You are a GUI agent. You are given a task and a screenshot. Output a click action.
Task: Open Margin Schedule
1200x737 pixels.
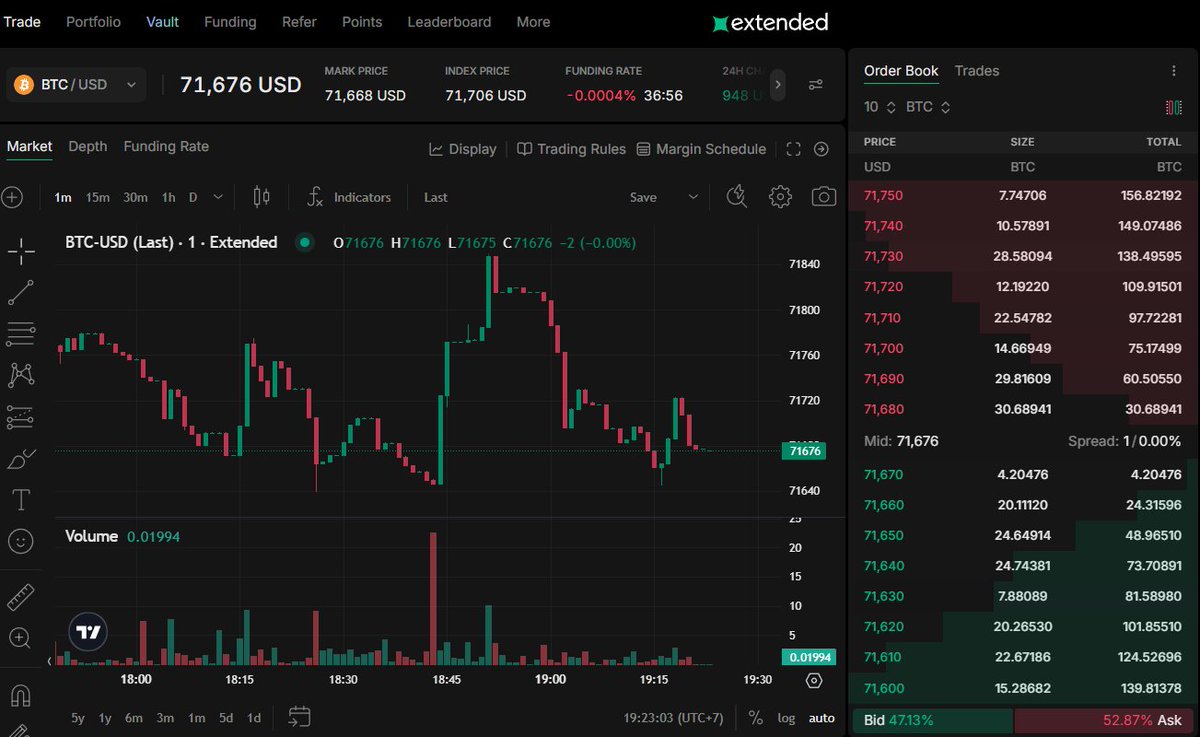click(701, 149)
